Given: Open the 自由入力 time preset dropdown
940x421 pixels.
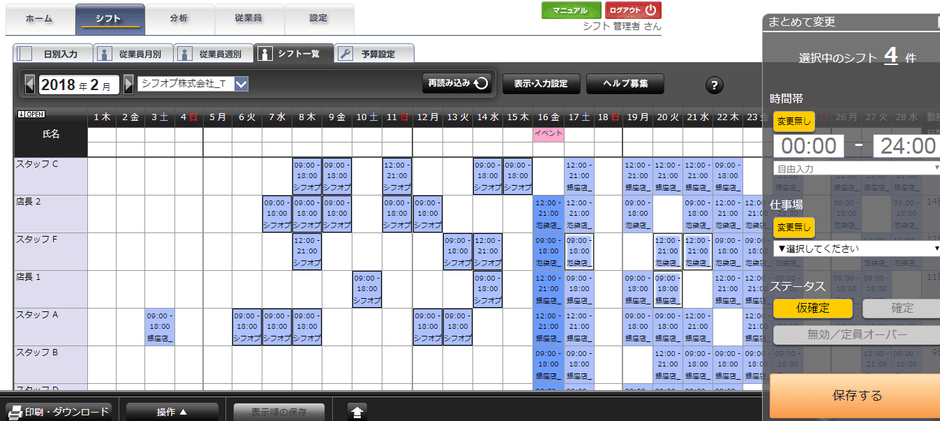Looking at the screenshot, I should 857,169.
